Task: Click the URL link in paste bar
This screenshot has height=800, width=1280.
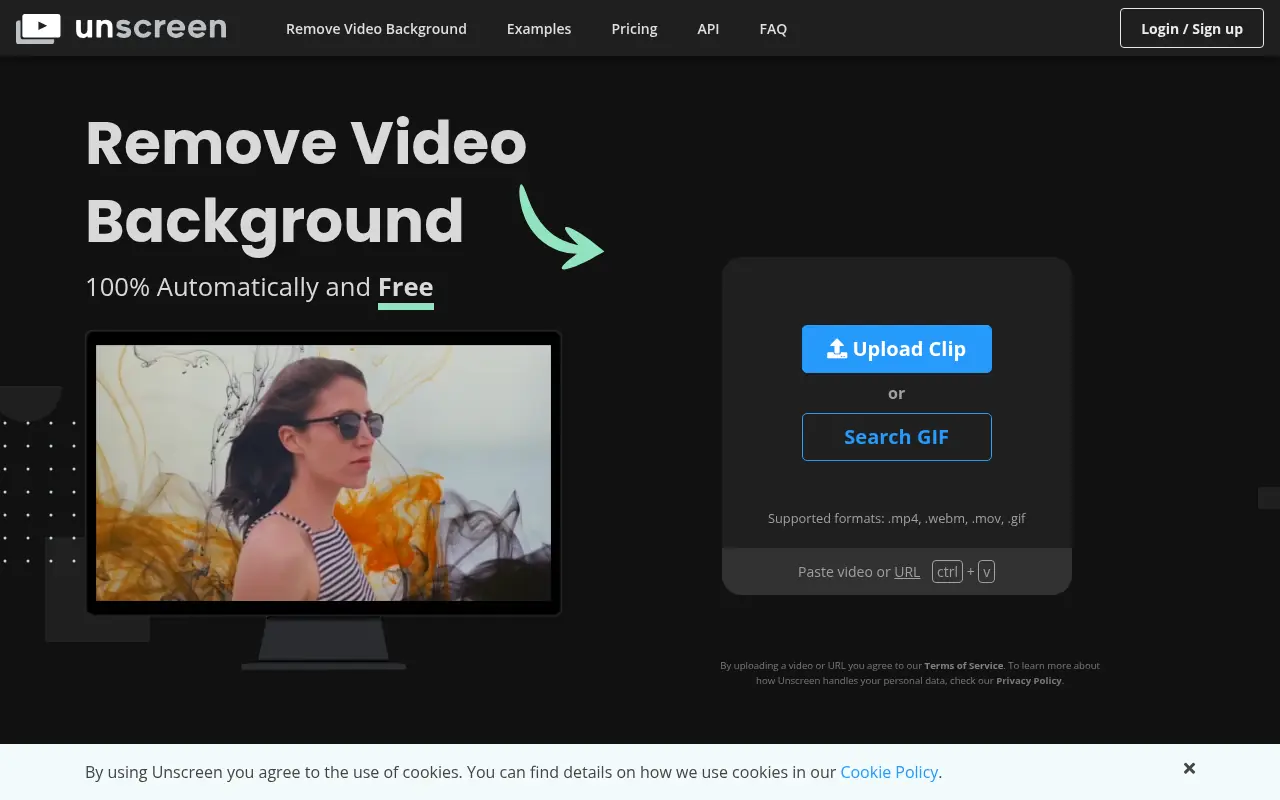Action: point(907,571)
